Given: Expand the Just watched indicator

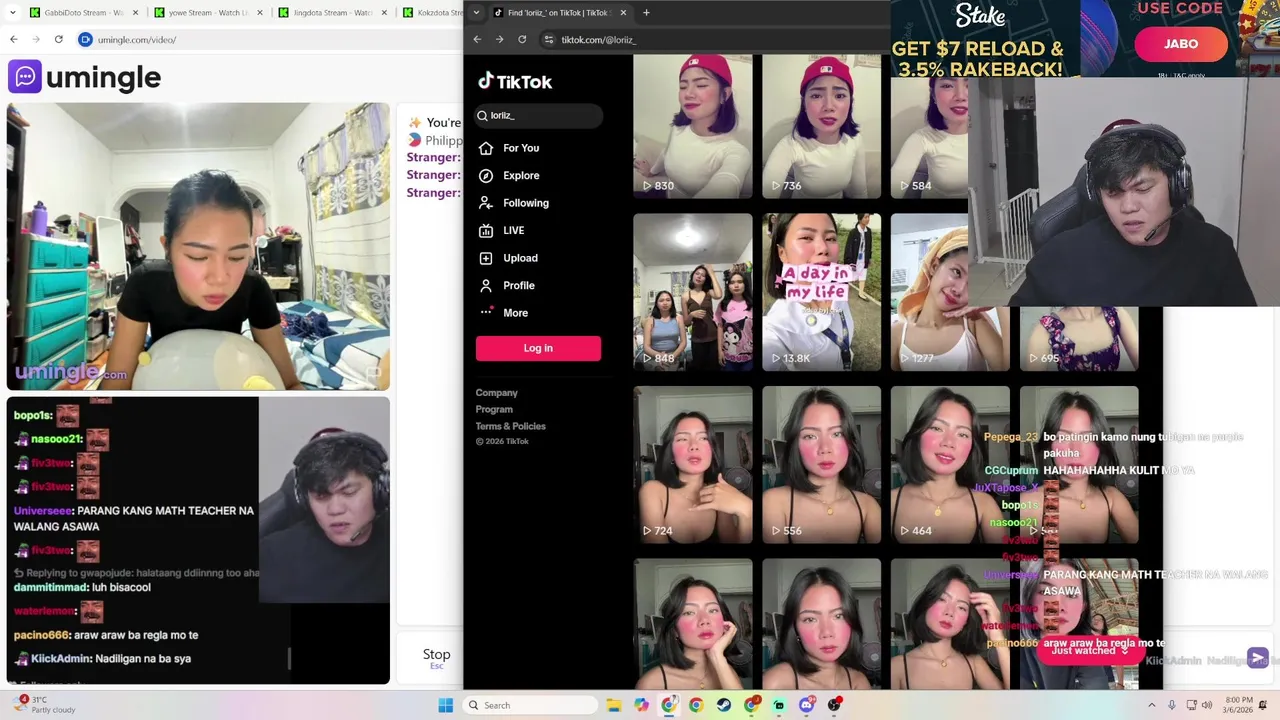Looking at the screenshot, I should [1090, 650].
